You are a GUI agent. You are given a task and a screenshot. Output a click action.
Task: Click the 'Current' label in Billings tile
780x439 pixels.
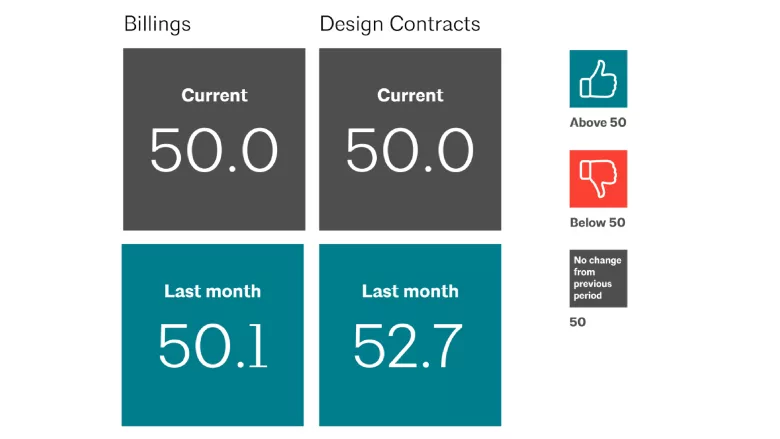[x=214, y=95]
